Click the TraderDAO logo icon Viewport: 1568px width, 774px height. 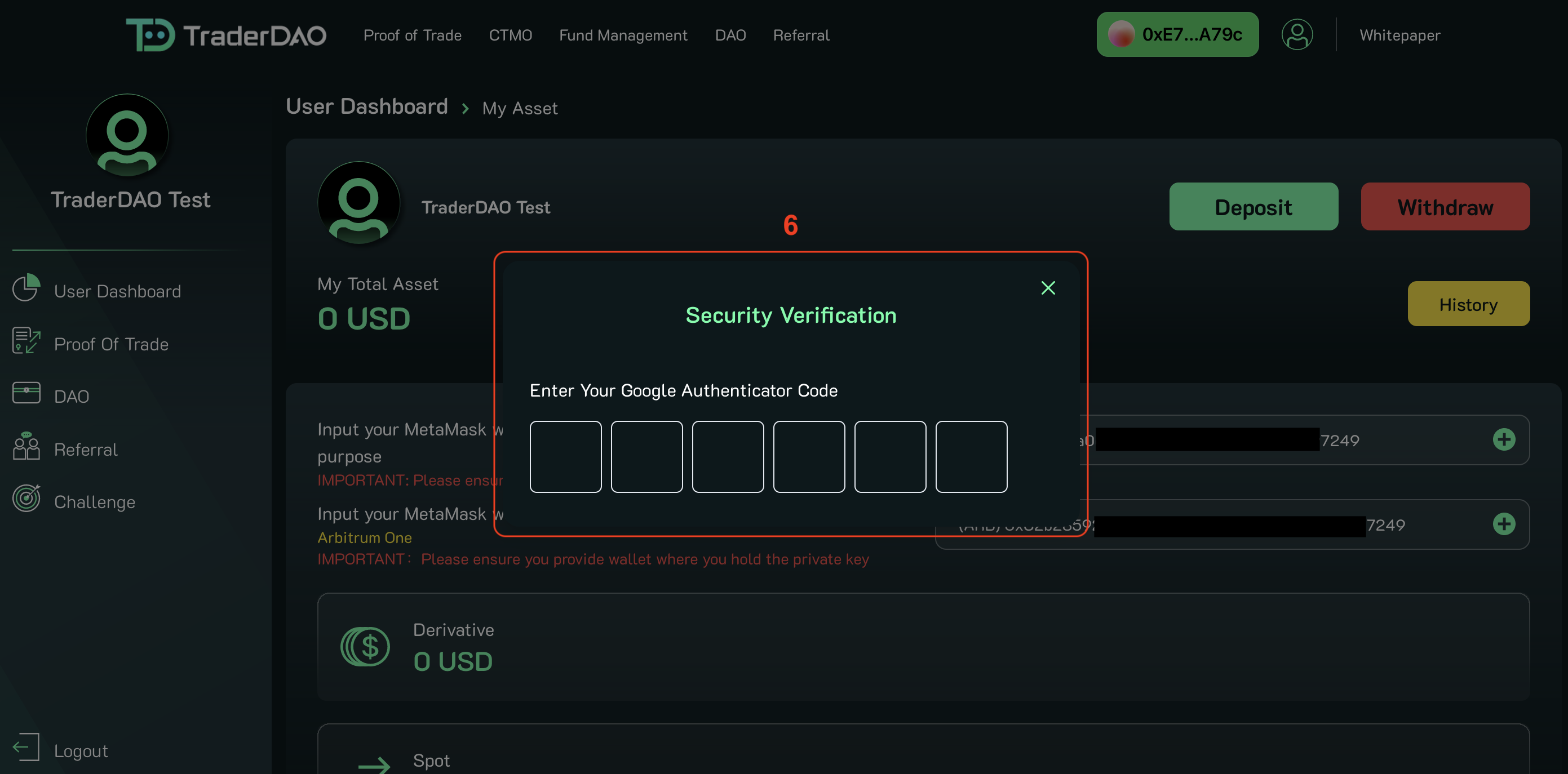click(150, 35)
